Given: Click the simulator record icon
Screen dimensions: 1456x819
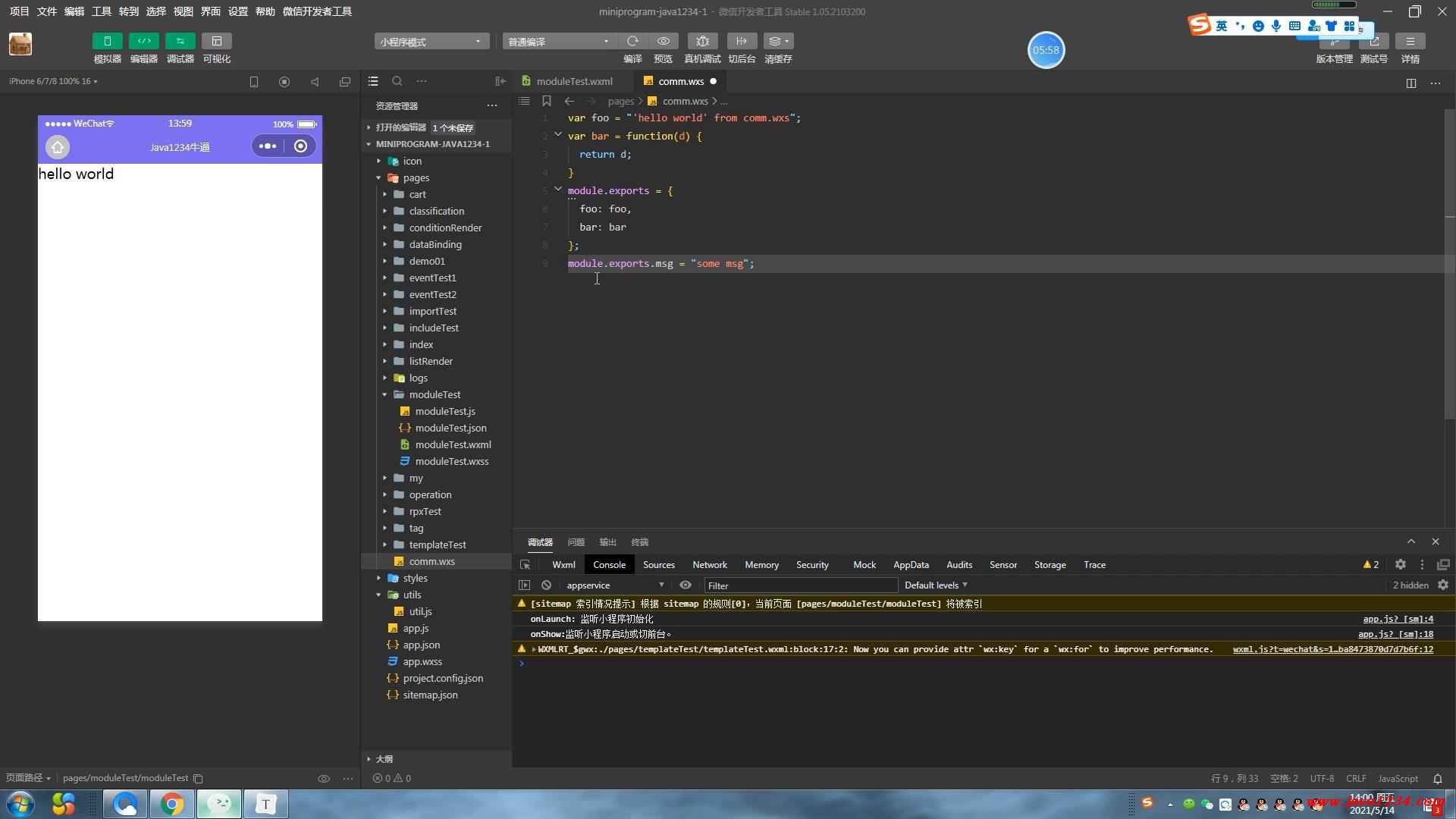Looking at the screenshot, I should tap(284, 81).
